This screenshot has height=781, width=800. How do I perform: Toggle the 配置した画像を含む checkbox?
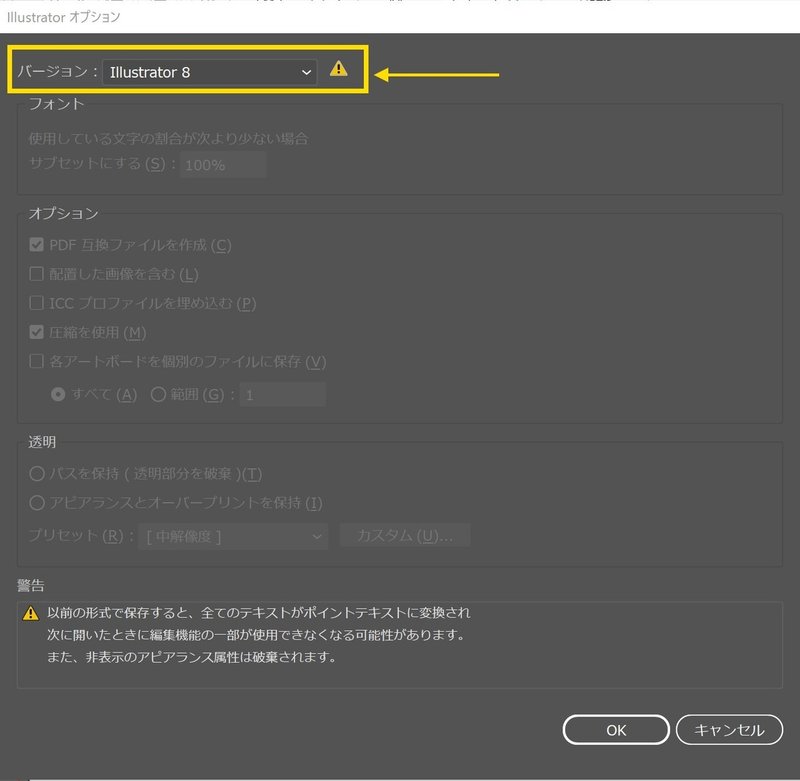point(36,274)
